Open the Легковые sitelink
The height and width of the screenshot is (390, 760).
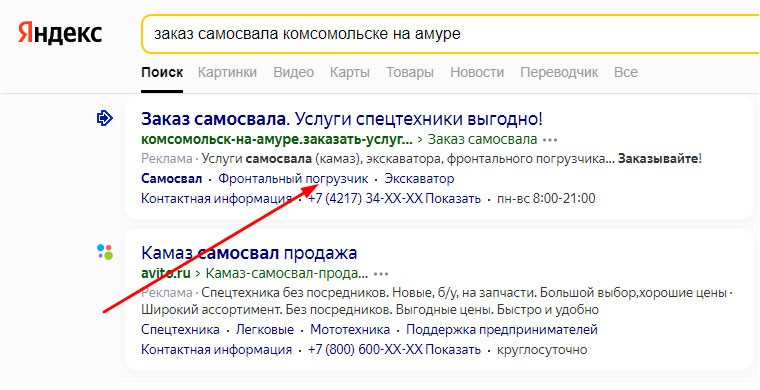pos(265,330)
